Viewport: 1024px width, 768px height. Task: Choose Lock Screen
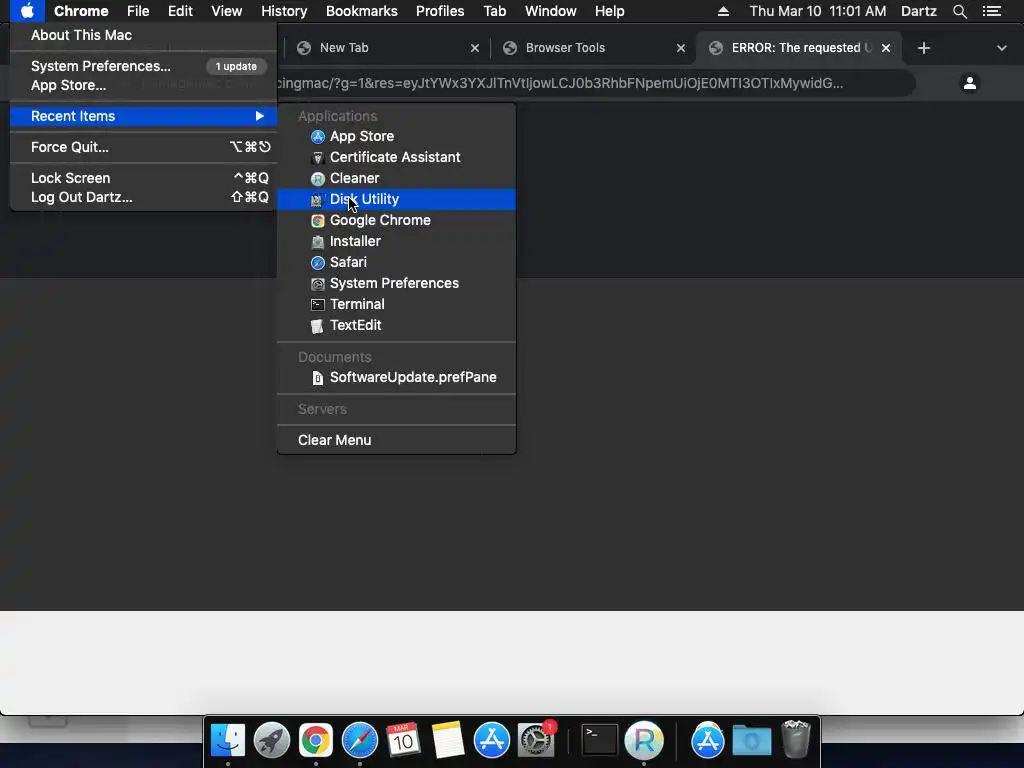tap(144, 178)
